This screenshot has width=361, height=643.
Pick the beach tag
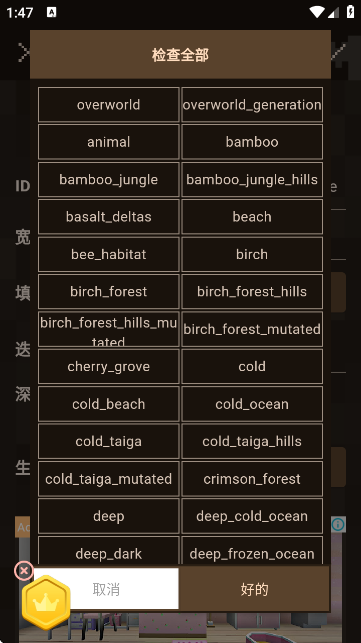(x=252, y=217)
